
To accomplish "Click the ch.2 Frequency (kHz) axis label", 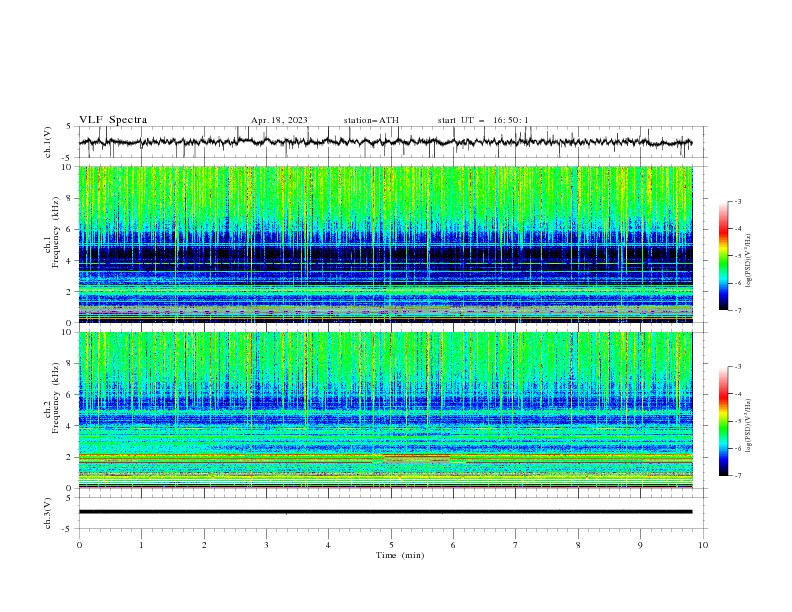I will (52, 398).
